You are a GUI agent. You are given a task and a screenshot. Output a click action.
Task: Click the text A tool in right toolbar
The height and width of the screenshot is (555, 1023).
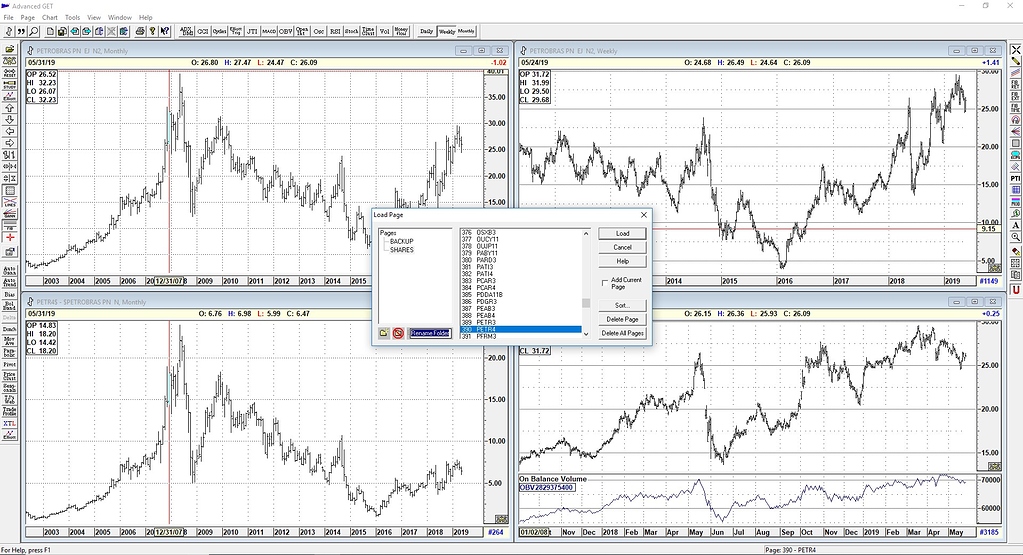1016,225
